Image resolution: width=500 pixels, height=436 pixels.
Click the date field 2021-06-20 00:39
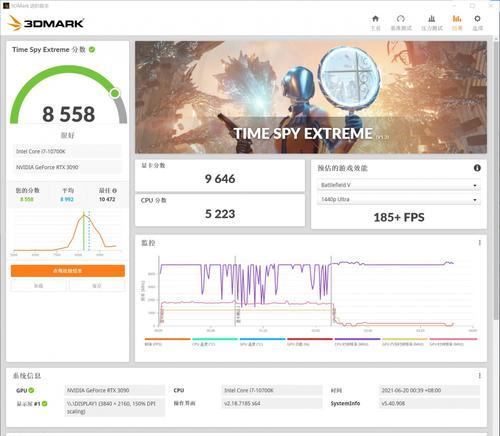429,390
